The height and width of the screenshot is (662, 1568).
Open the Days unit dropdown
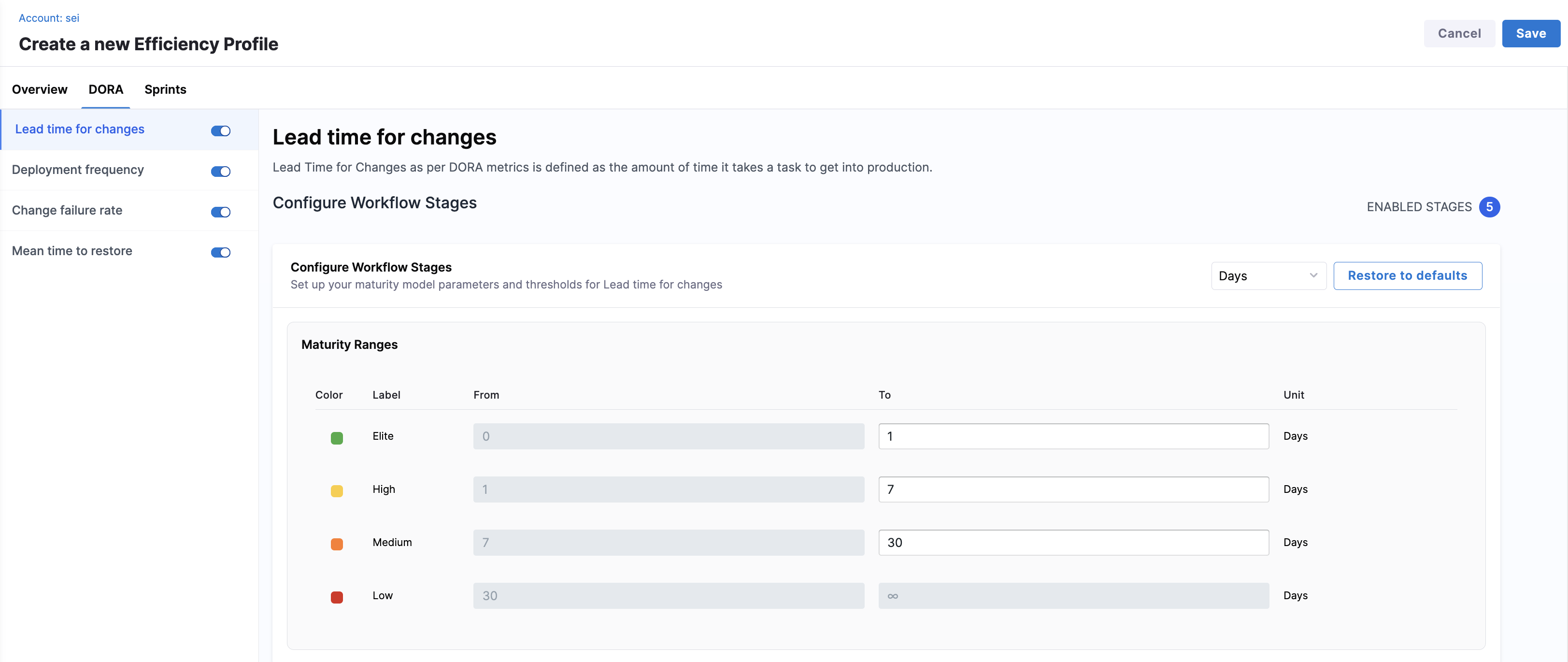pos(1268,276)
